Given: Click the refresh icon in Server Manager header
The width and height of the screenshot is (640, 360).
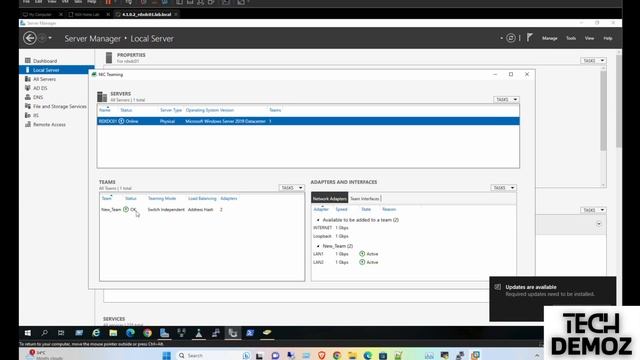Looking at the screenshot, I should (511, 38).
